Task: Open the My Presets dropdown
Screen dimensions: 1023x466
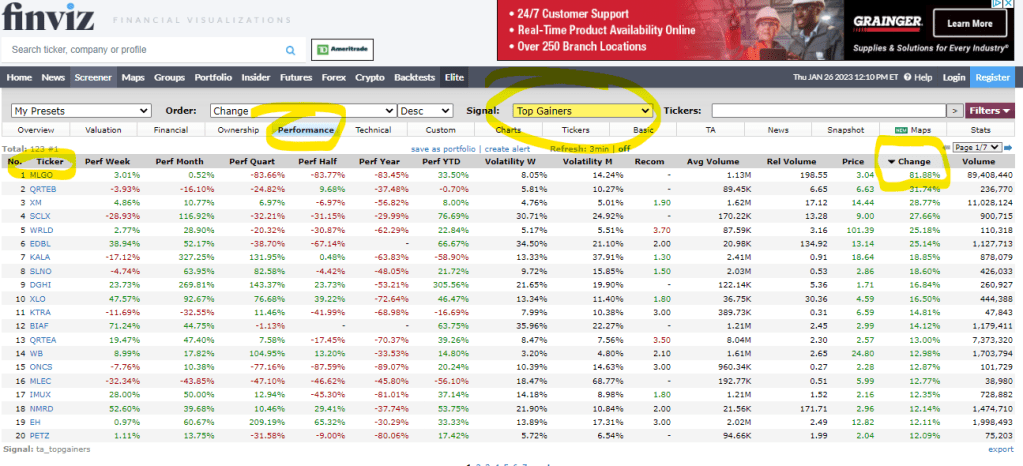Action: pyautogui.click(x=81, y=110)
